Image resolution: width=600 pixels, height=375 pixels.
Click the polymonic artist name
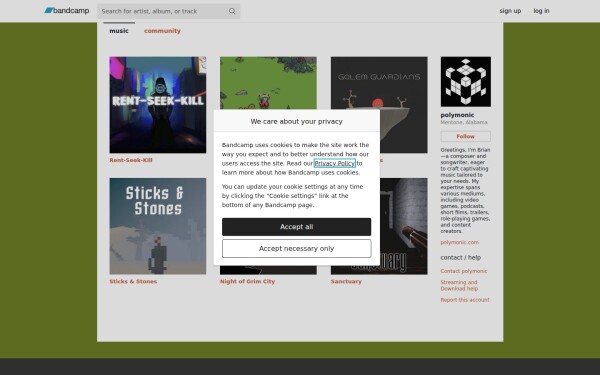(x=457, y=115)
